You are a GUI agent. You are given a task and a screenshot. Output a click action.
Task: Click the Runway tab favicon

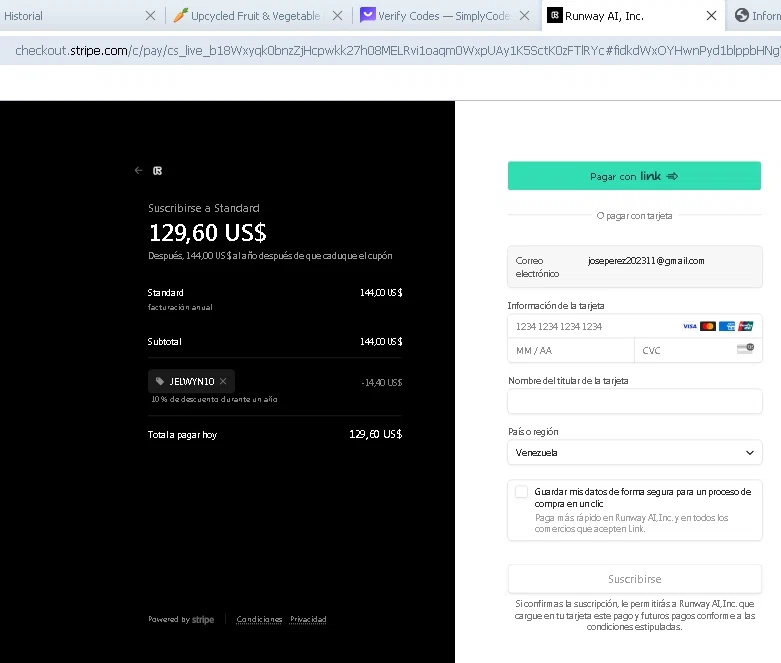click(x=554, y=15)
